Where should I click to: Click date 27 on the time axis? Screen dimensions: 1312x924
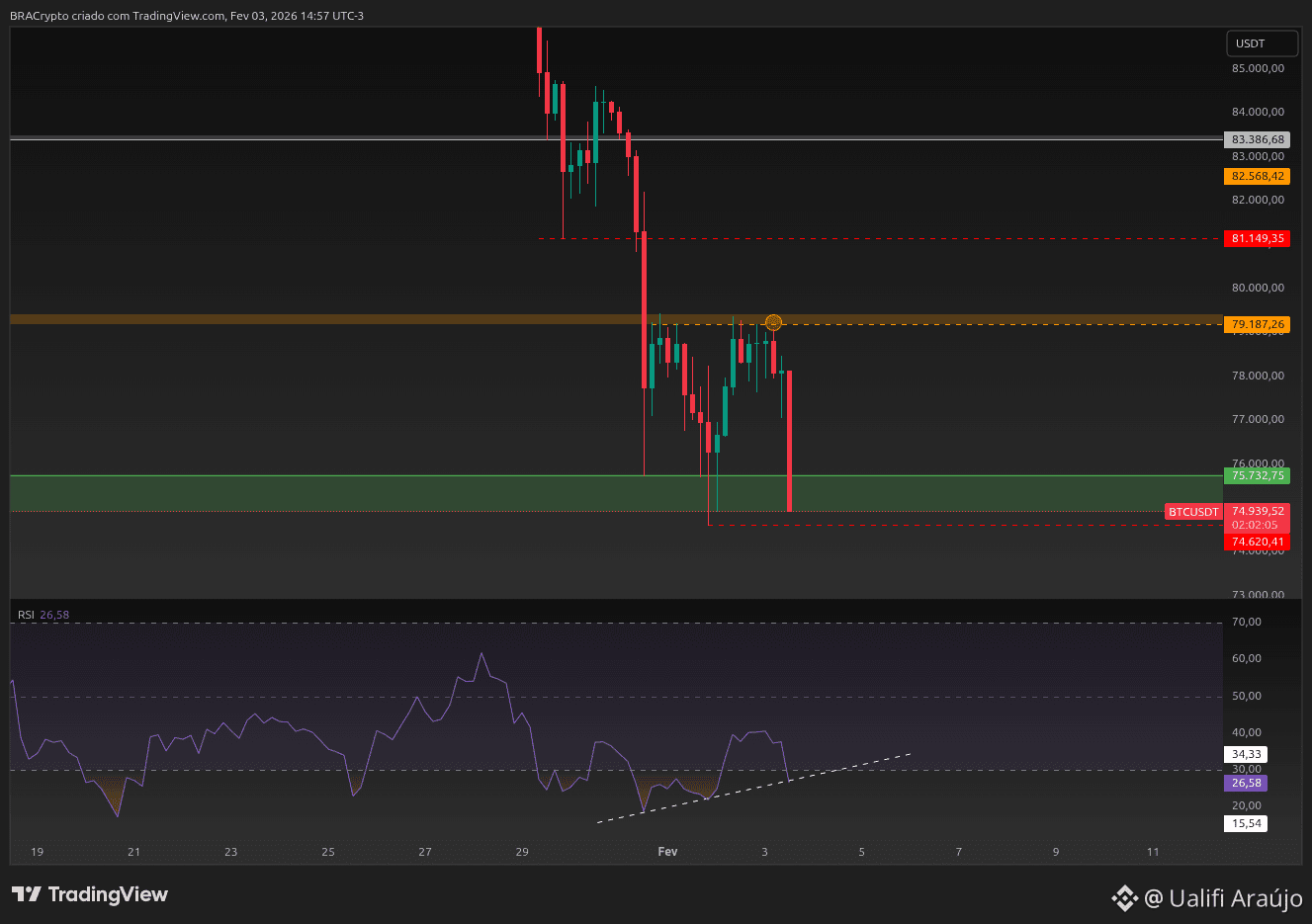pyautogui.click(x=425, y=852)
